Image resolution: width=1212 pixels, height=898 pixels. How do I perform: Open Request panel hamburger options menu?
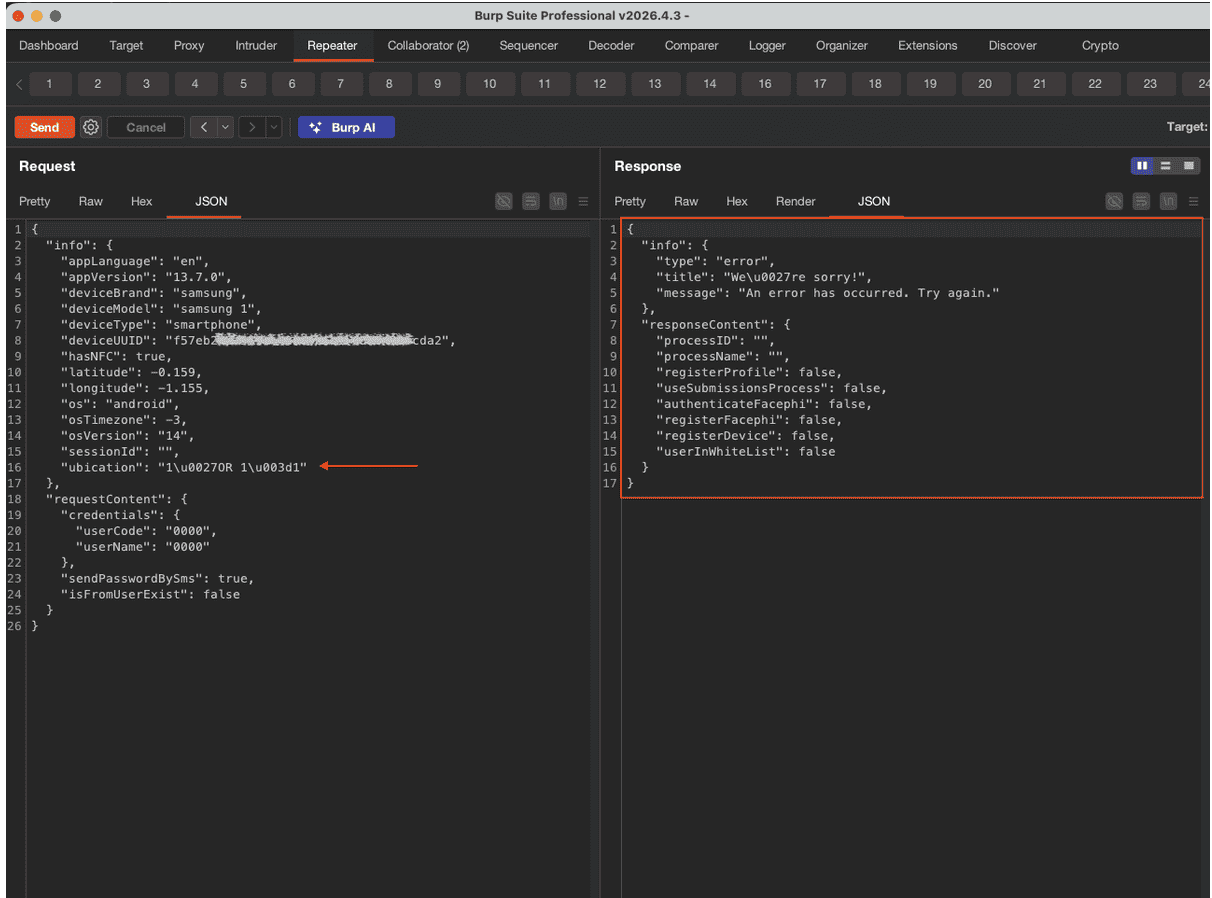click(583, 201)
